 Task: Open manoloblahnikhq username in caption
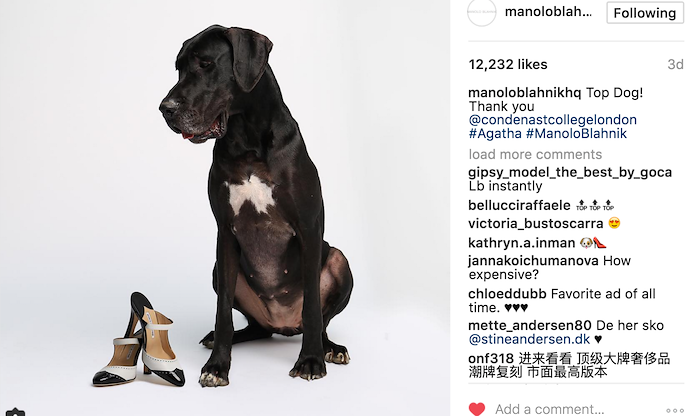525,93
